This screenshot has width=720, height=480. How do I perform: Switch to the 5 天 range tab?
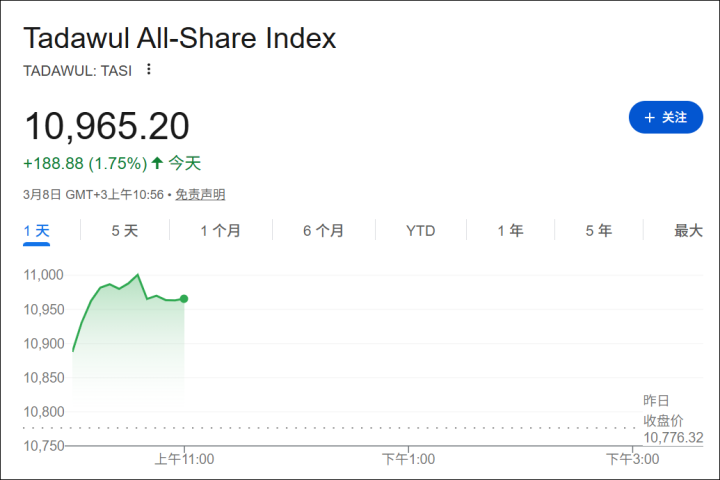(x=125, y=231)
